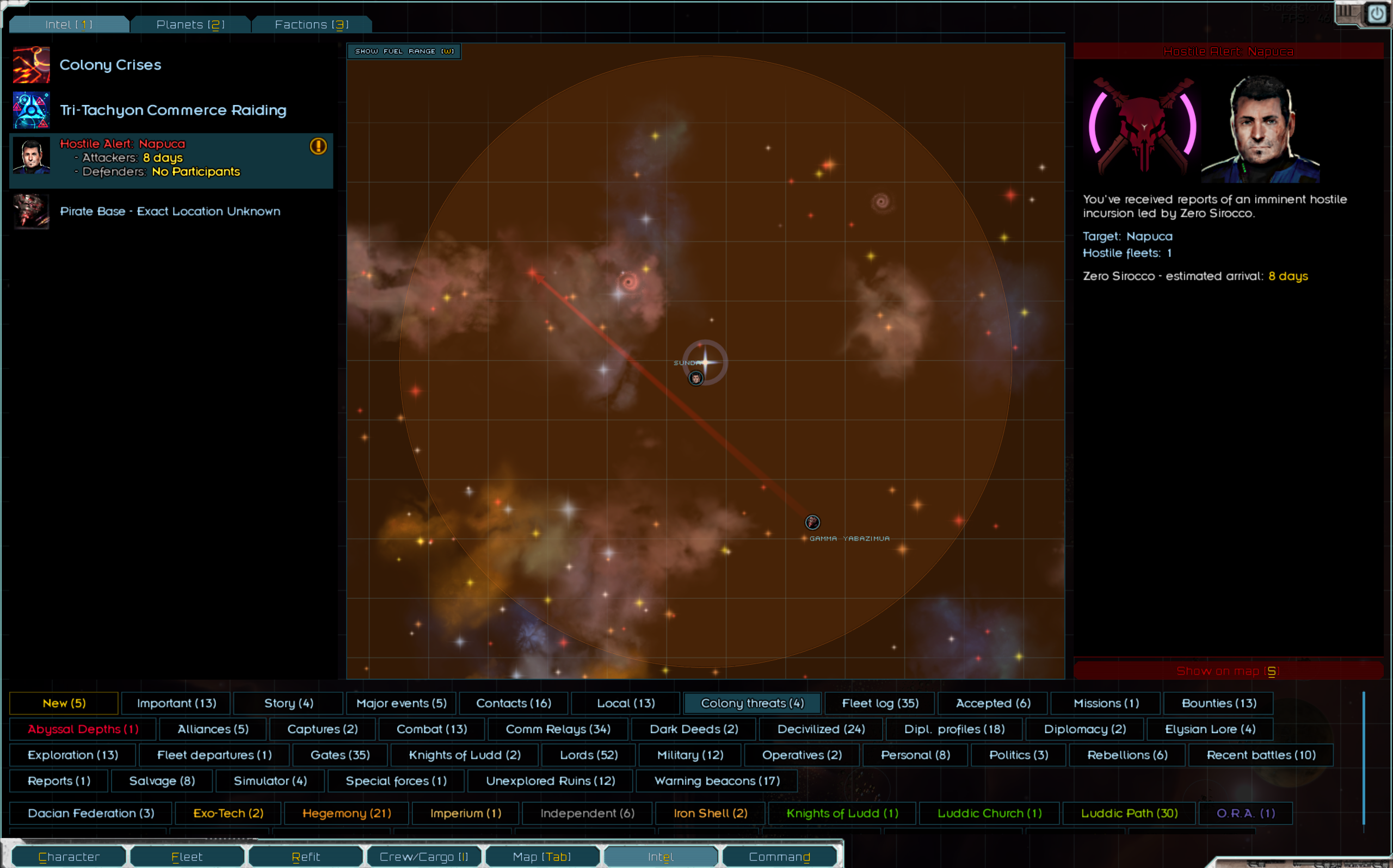
Task: Click the pirate marker at Gamma Yabazimua
Action: [812, 522]
